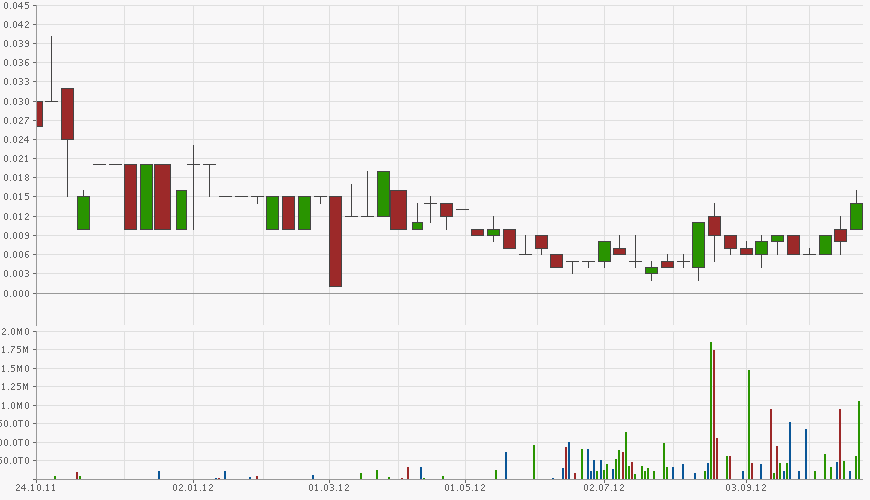Click the 0.042 price axis label

pos(16,24)
